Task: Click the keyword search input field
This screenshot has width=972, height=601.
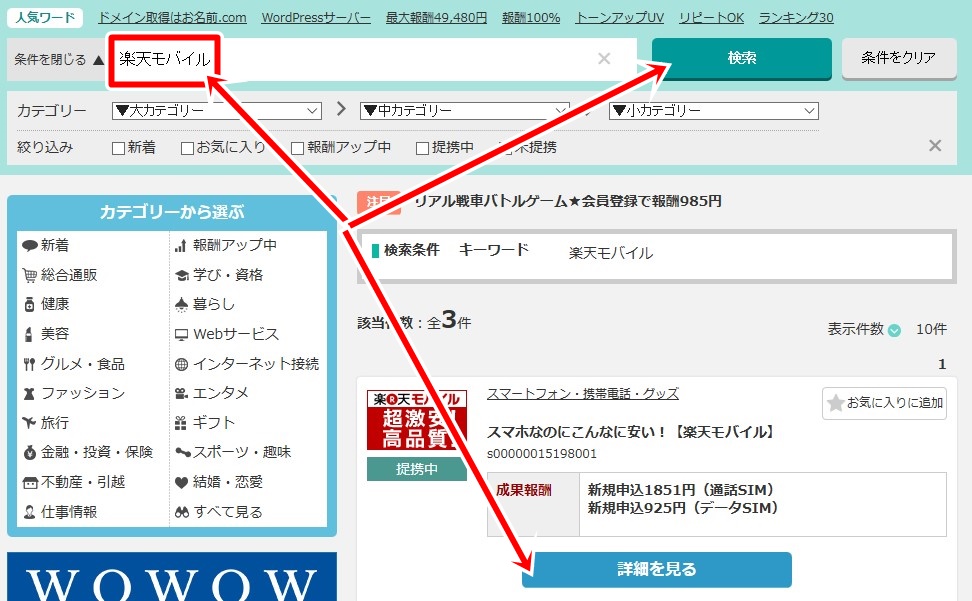Action: [372, 59]
